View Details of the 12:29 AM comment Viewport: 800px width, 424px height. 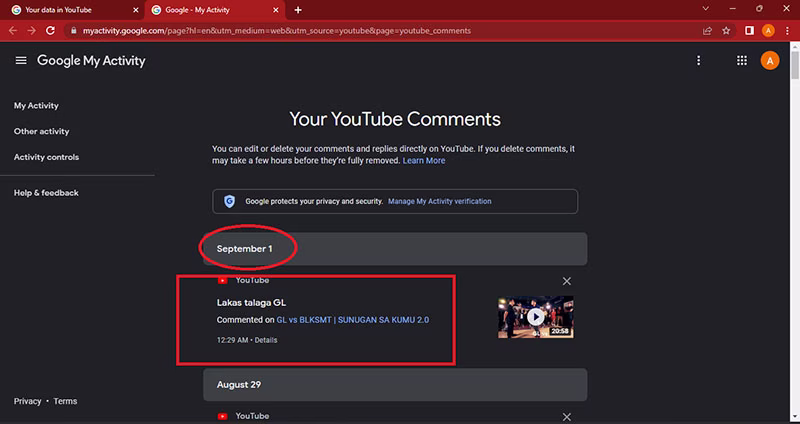pyautogui.click(x=266, y=340)
